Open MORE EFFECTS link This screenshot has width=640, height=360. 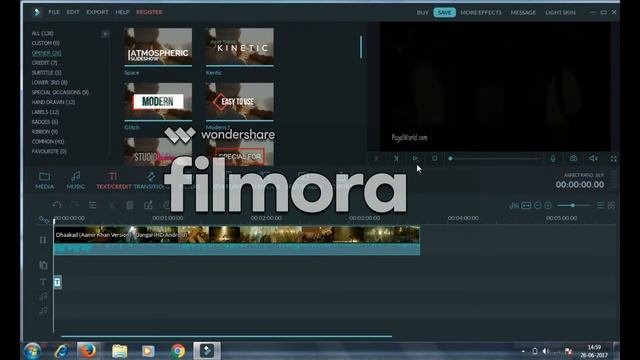point(481,13)
